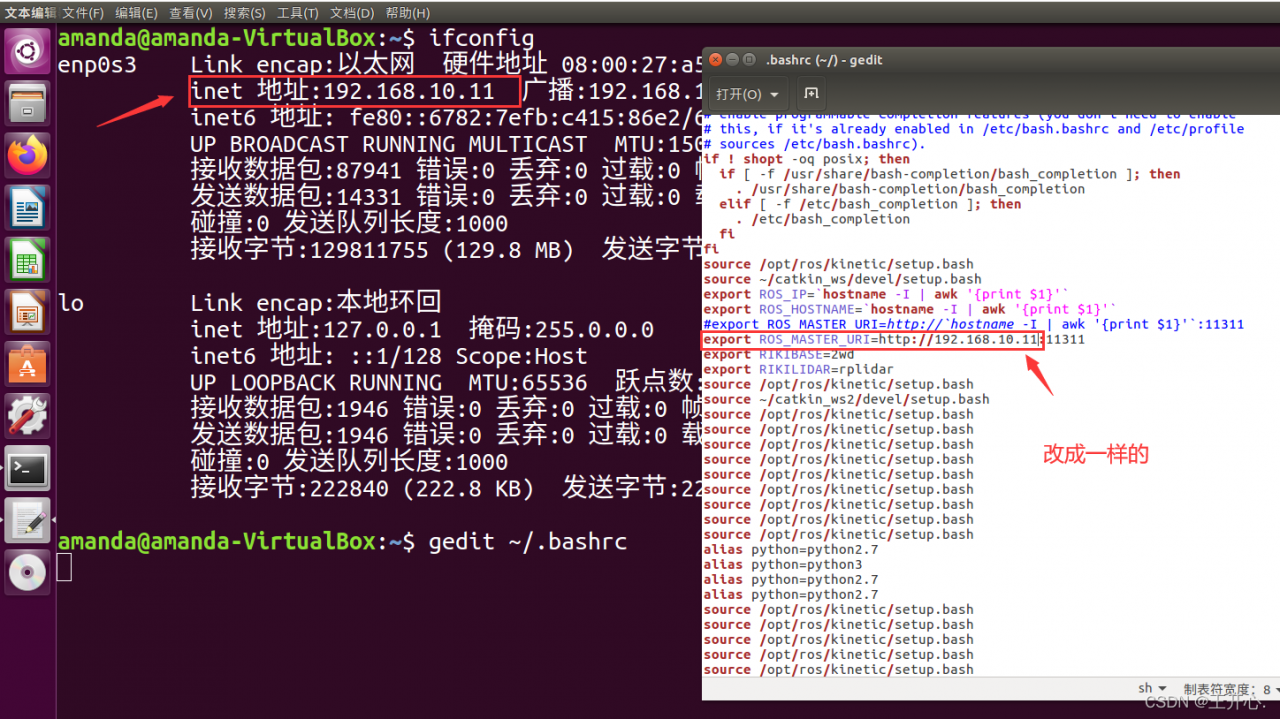Click 'inet 地址:192.168.10.11' in terminal

coord(342,91)
